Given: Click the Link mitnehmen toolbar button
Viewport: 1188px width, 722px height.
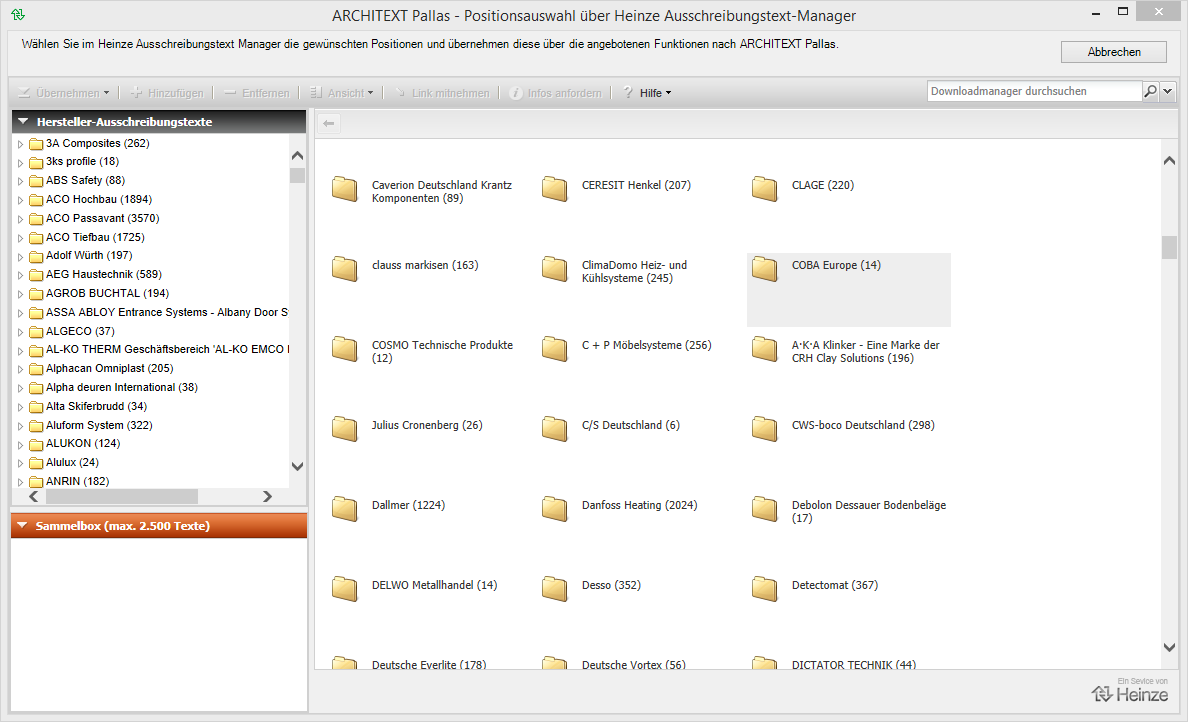Looking at the screenshot, I should [x=442, y=93].
